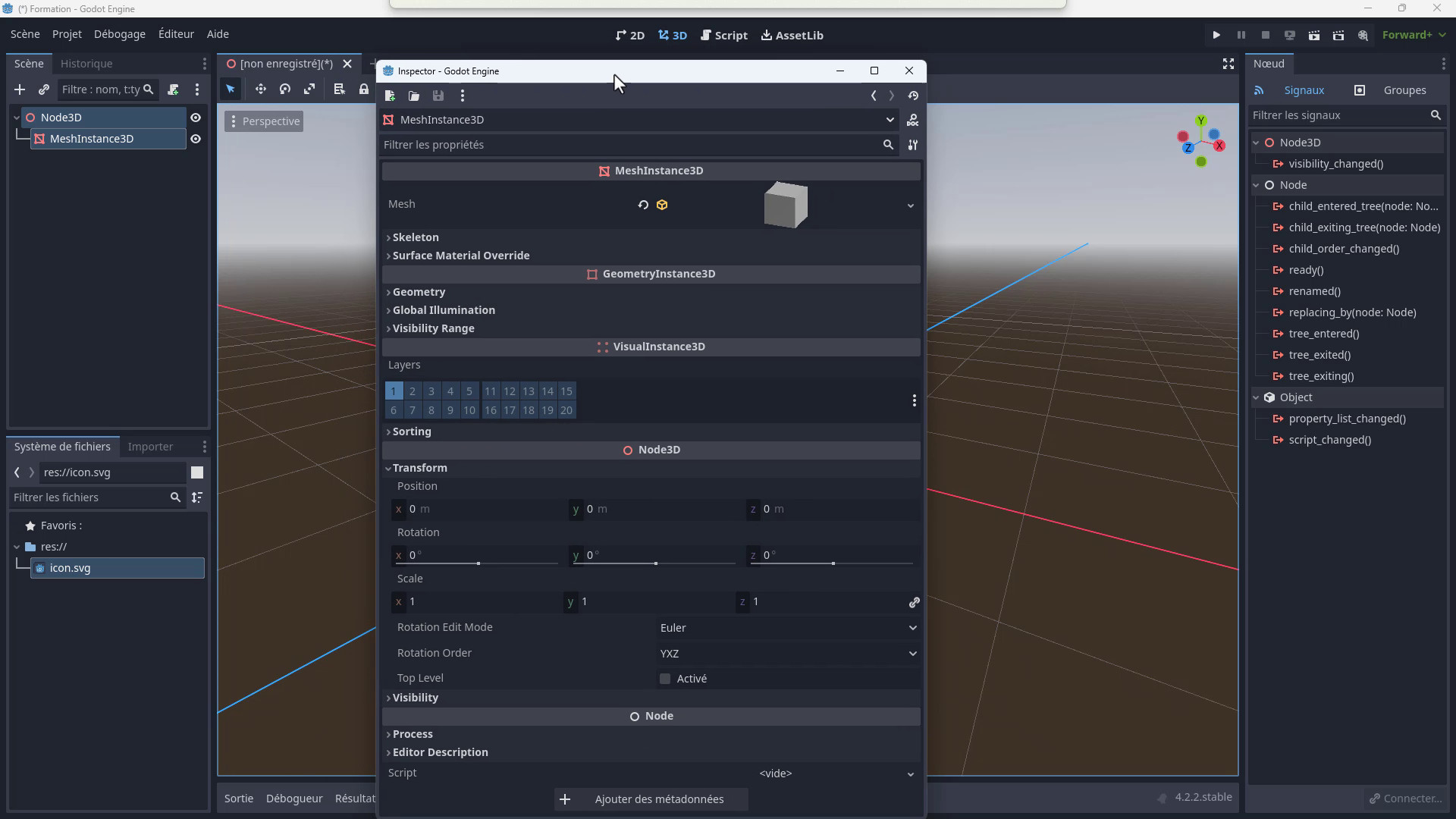The width and height of the screenshot is (1456, 819).
Task: Toggle render layer 11
Action: 491,391
